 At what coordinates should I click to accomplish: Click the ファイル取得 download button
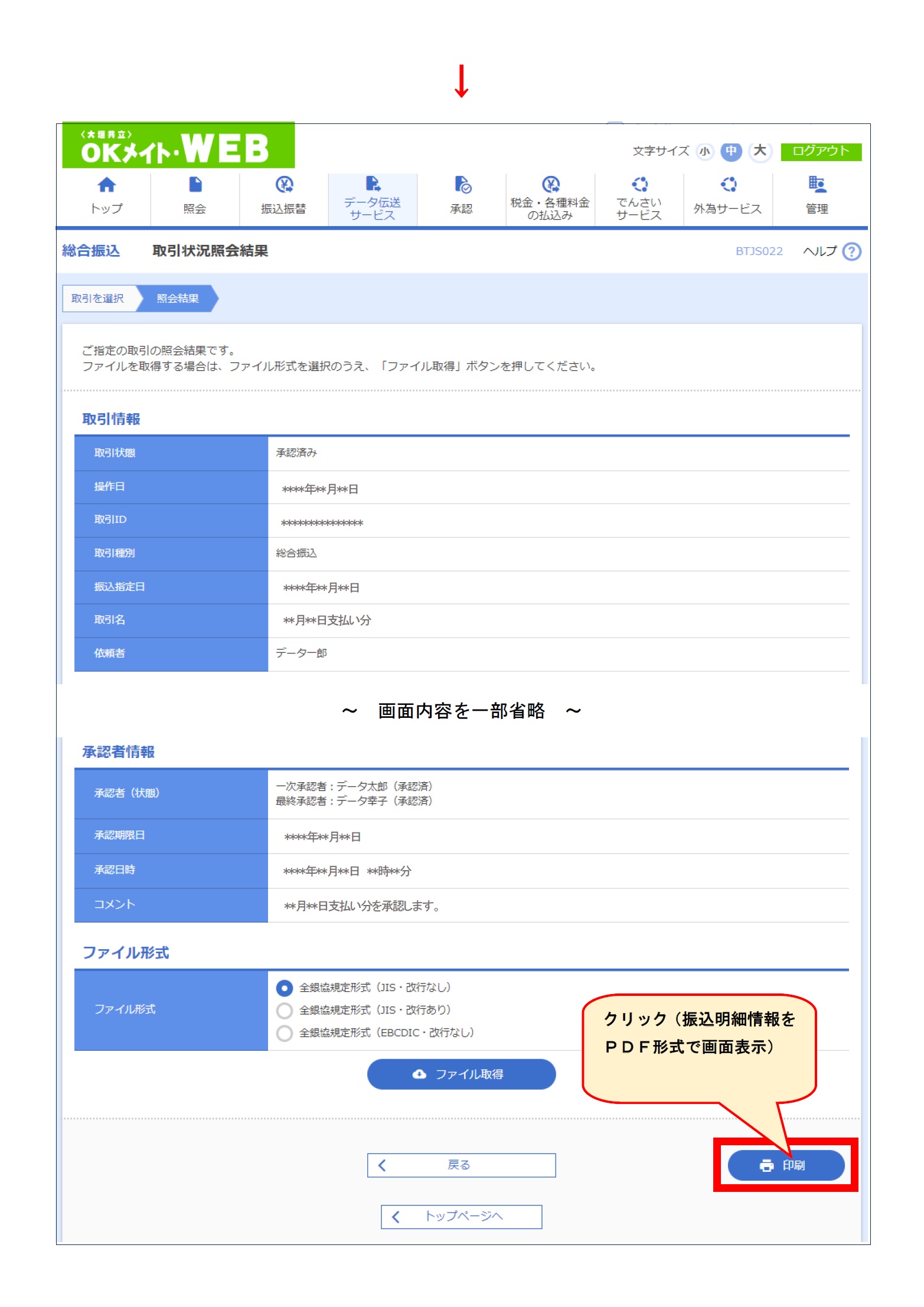[461, 1074]
